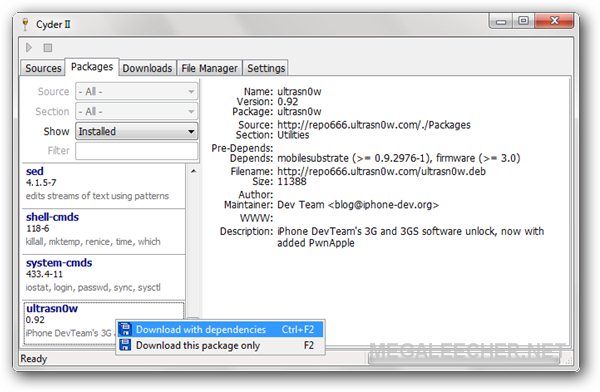Click the Cyder II title bar icon
This screenshot has height=392, width=600.
pos(25,24)
